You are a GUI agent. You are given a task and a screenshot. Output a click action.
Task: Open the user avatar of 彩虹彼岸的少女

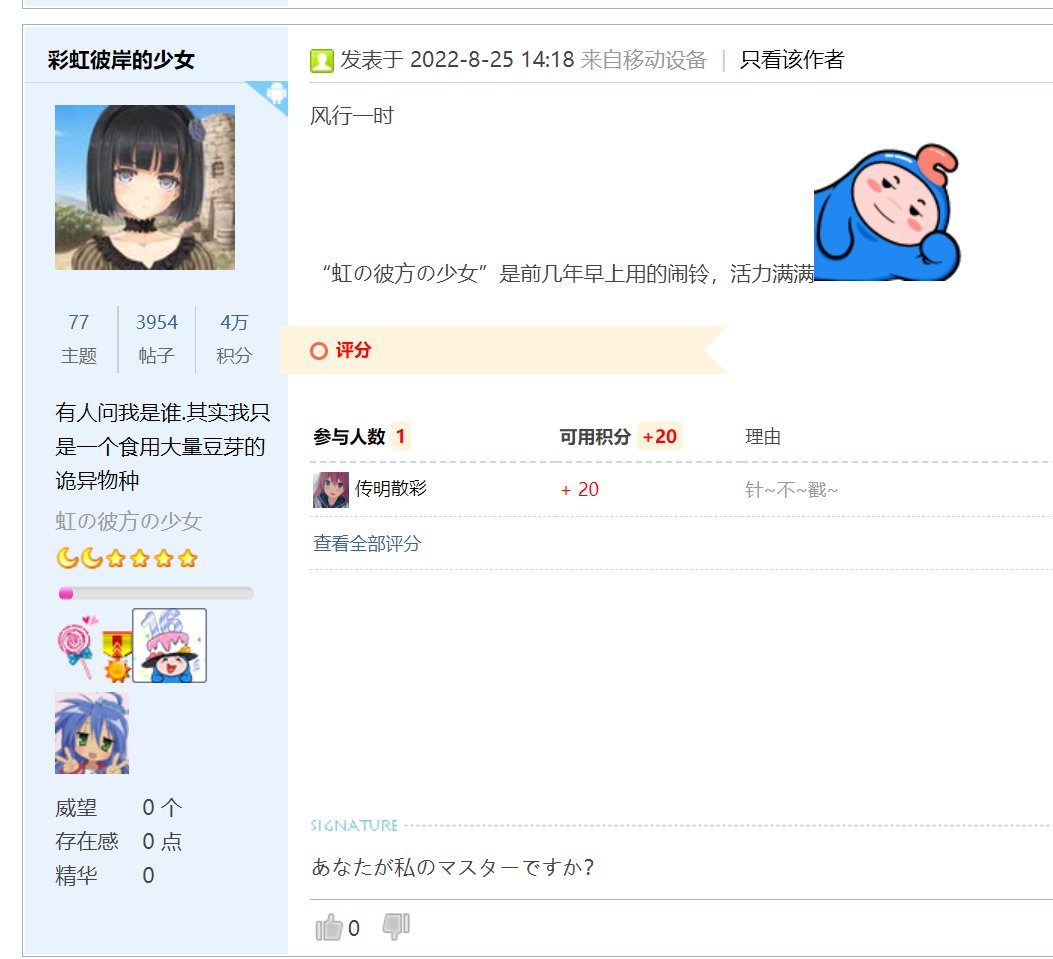click(x=145, y=187)
